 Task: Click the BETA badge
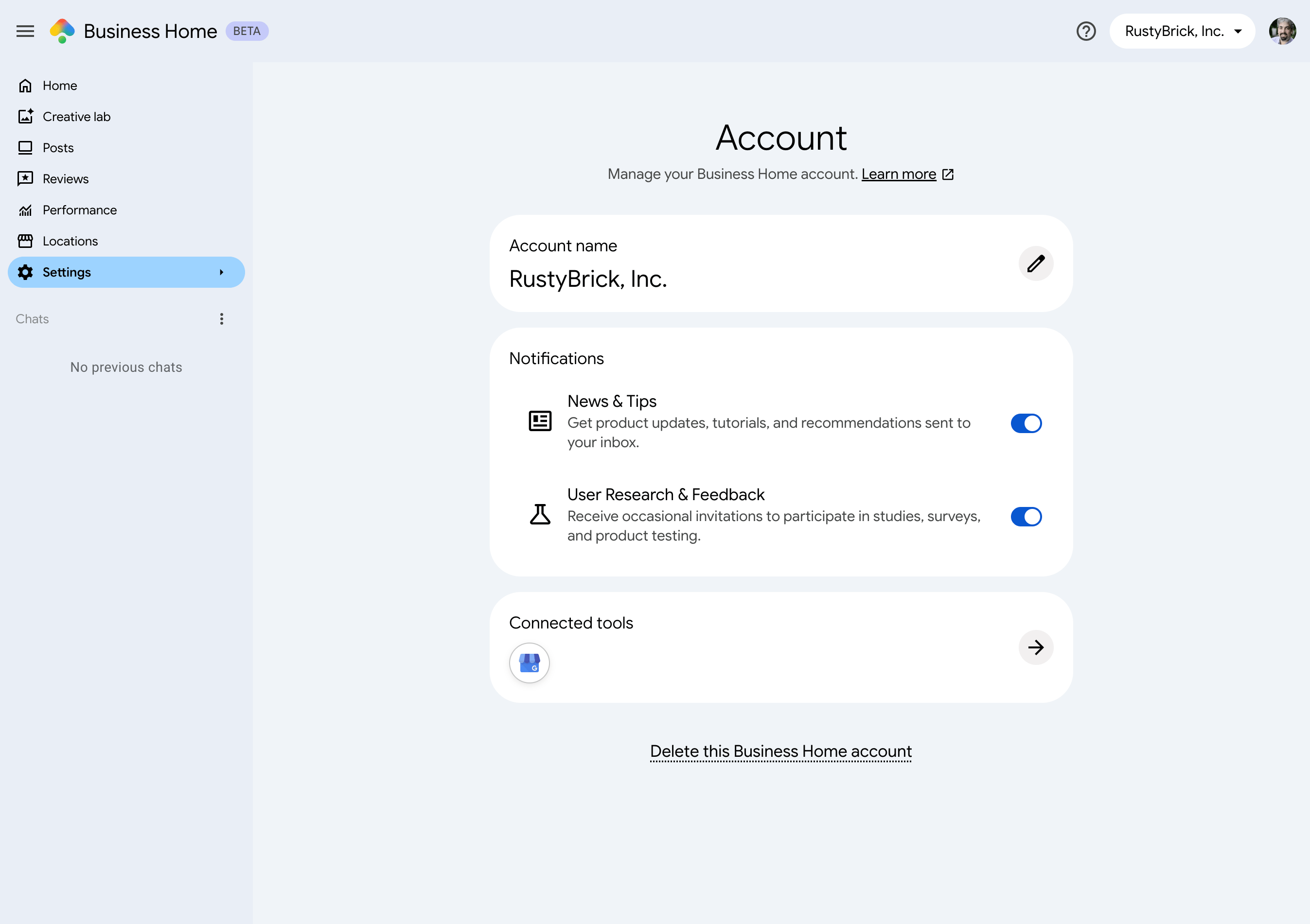(x=247, y=31)
